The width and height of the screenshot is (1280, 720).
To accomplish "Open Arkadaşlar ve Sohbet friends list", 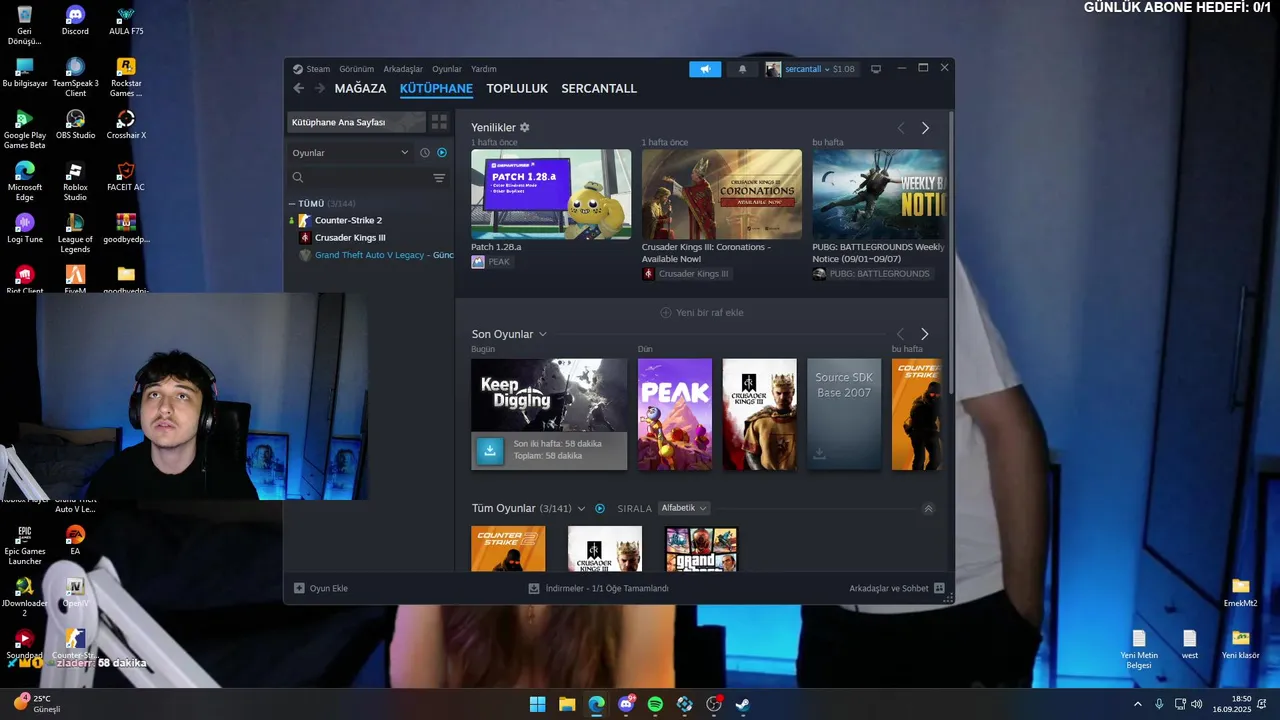I will pos(897,588).
